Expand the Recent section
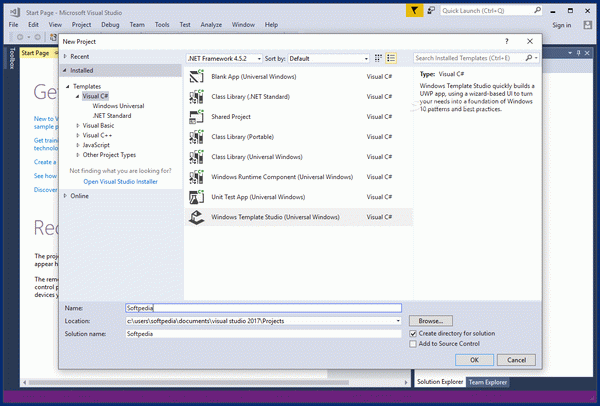 pyautogui.click(x=65, y=57)
